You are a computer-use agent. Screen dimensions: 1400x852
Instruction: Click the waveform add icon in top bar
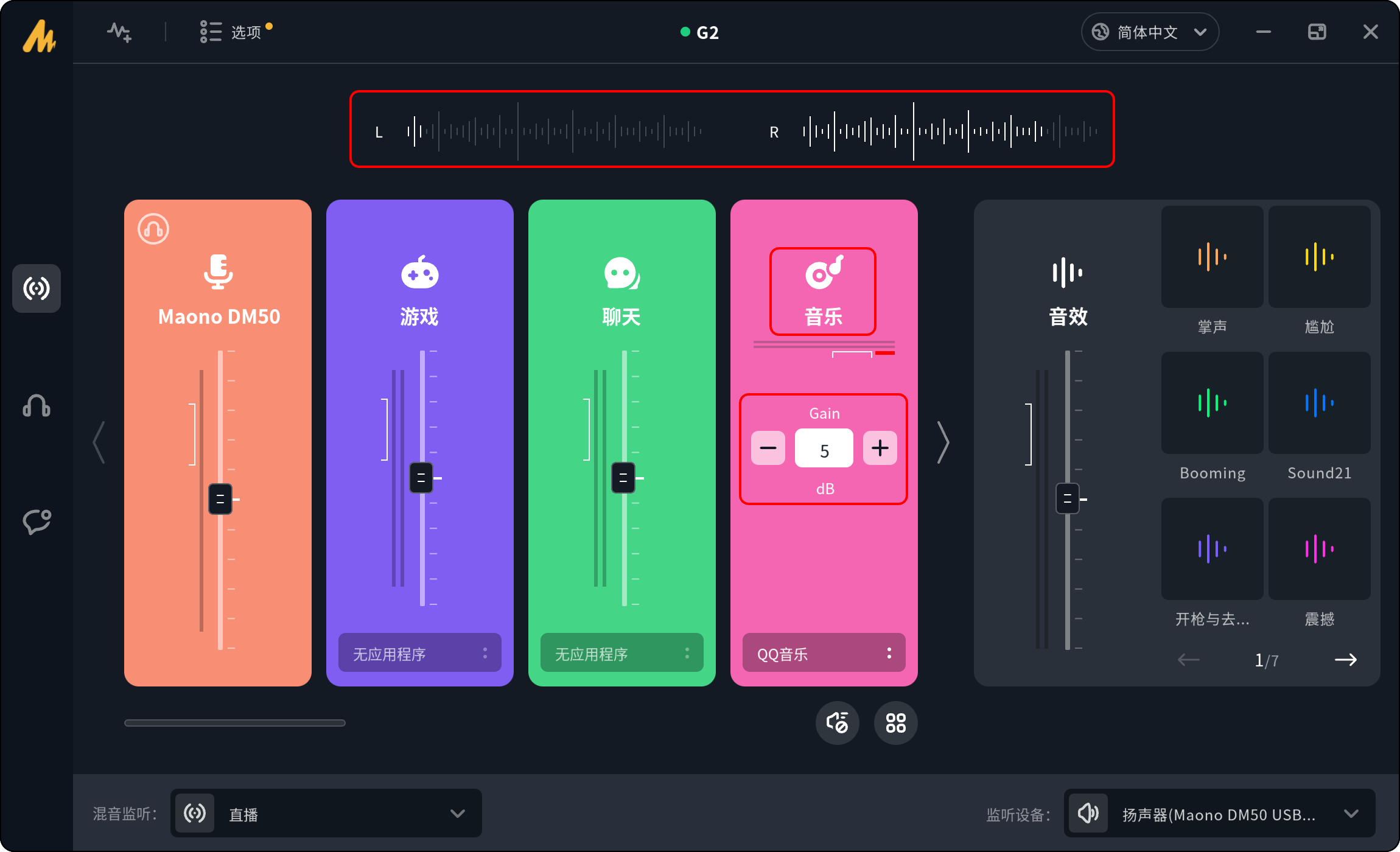tap(119, 32)
